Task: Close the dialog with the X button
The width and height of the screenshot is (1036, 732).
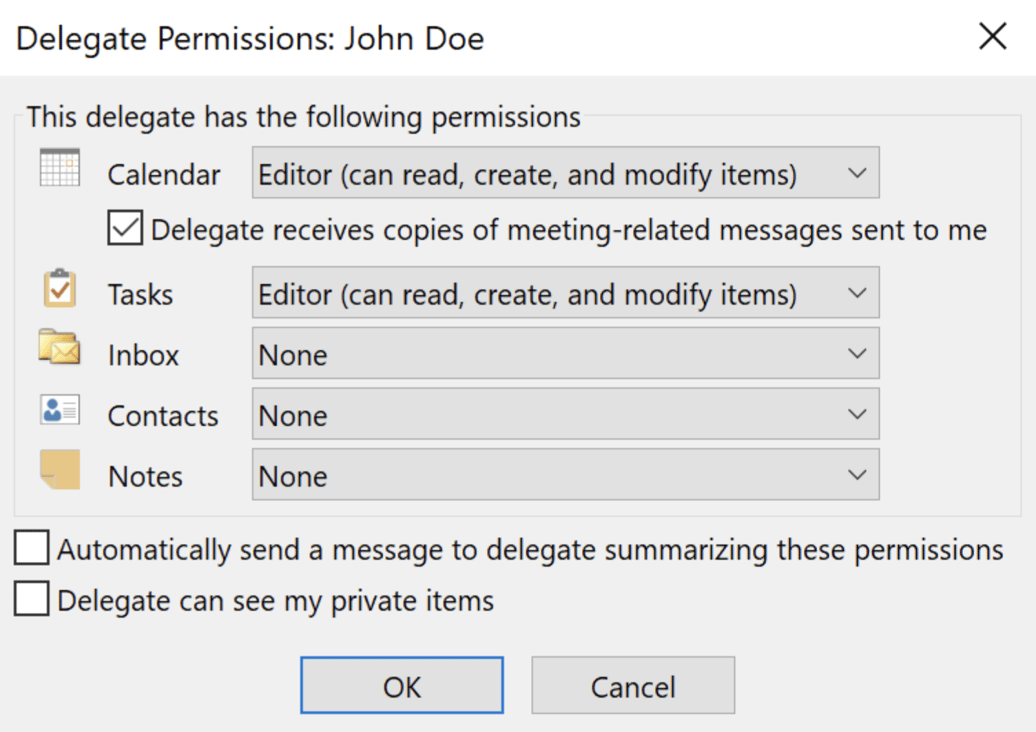Action: [992, 36]
